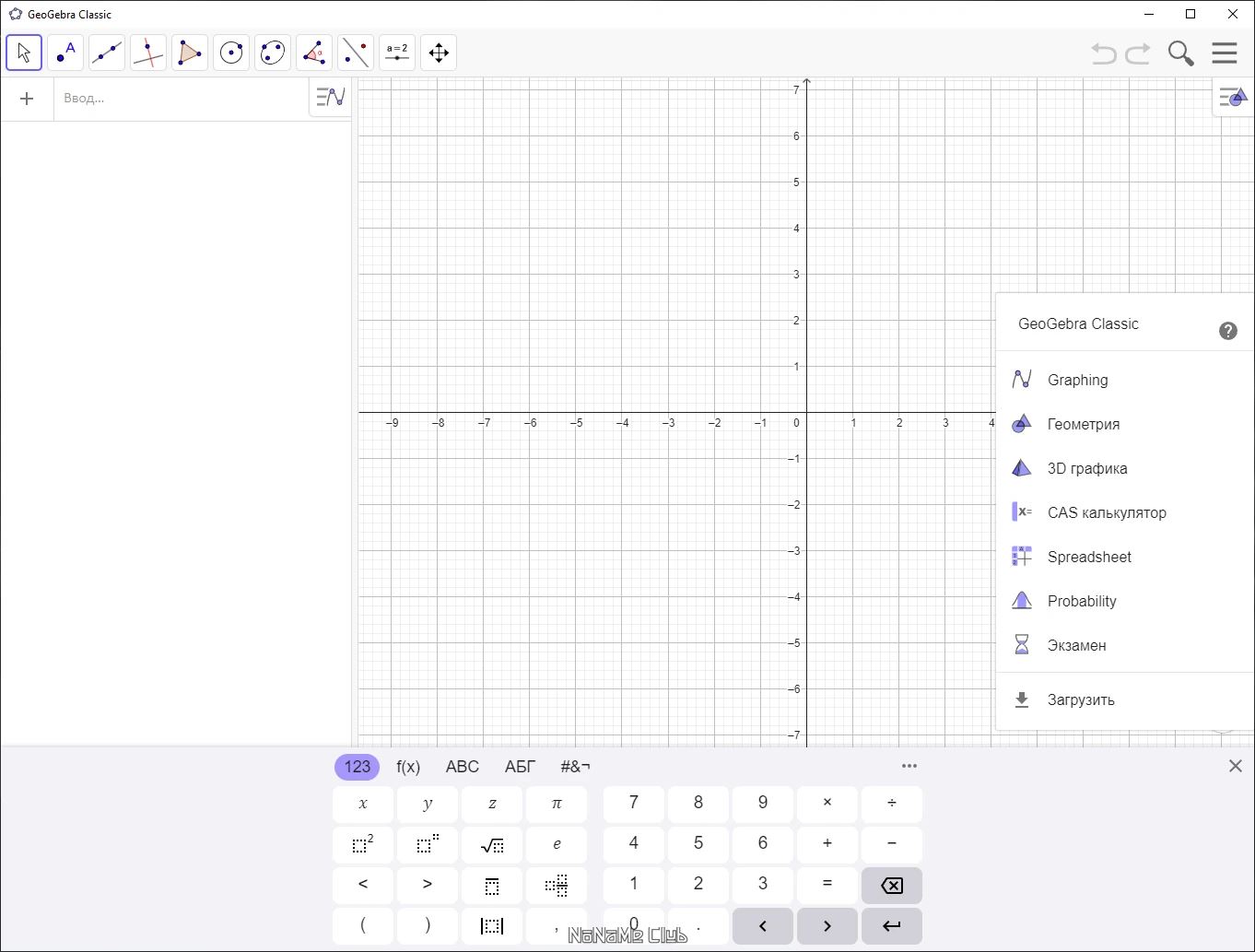Tap the square exponent key
The width and height of the screenshot is (1255, 952).
coord(363,844)
